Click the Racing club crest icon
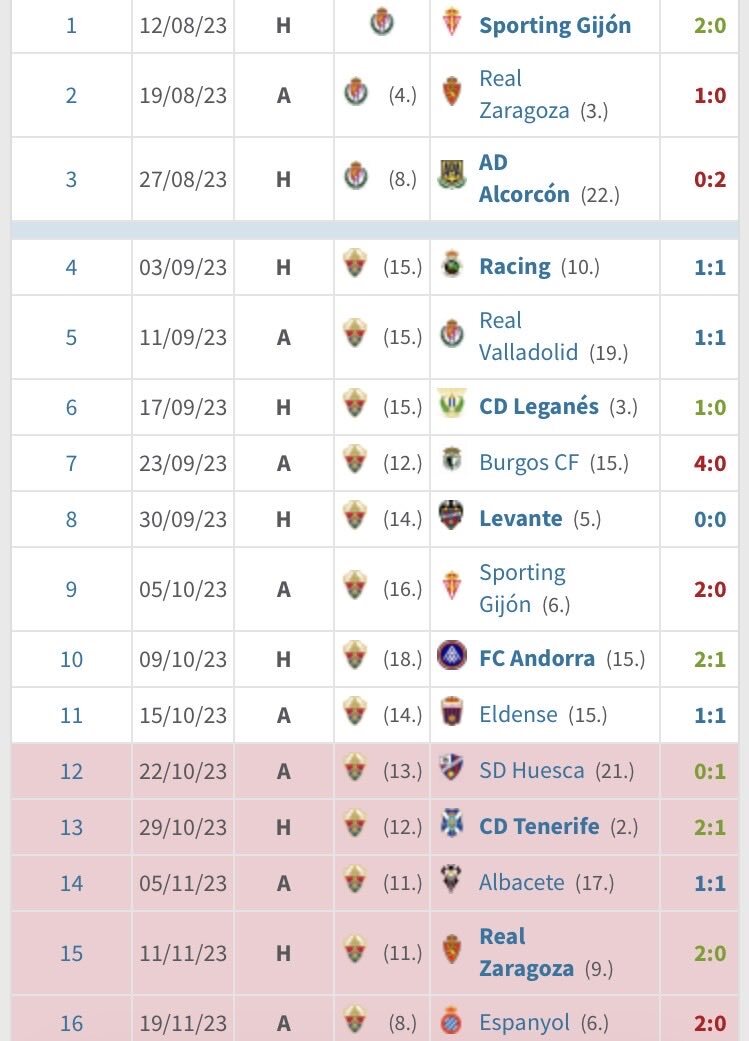 point(452,267)
